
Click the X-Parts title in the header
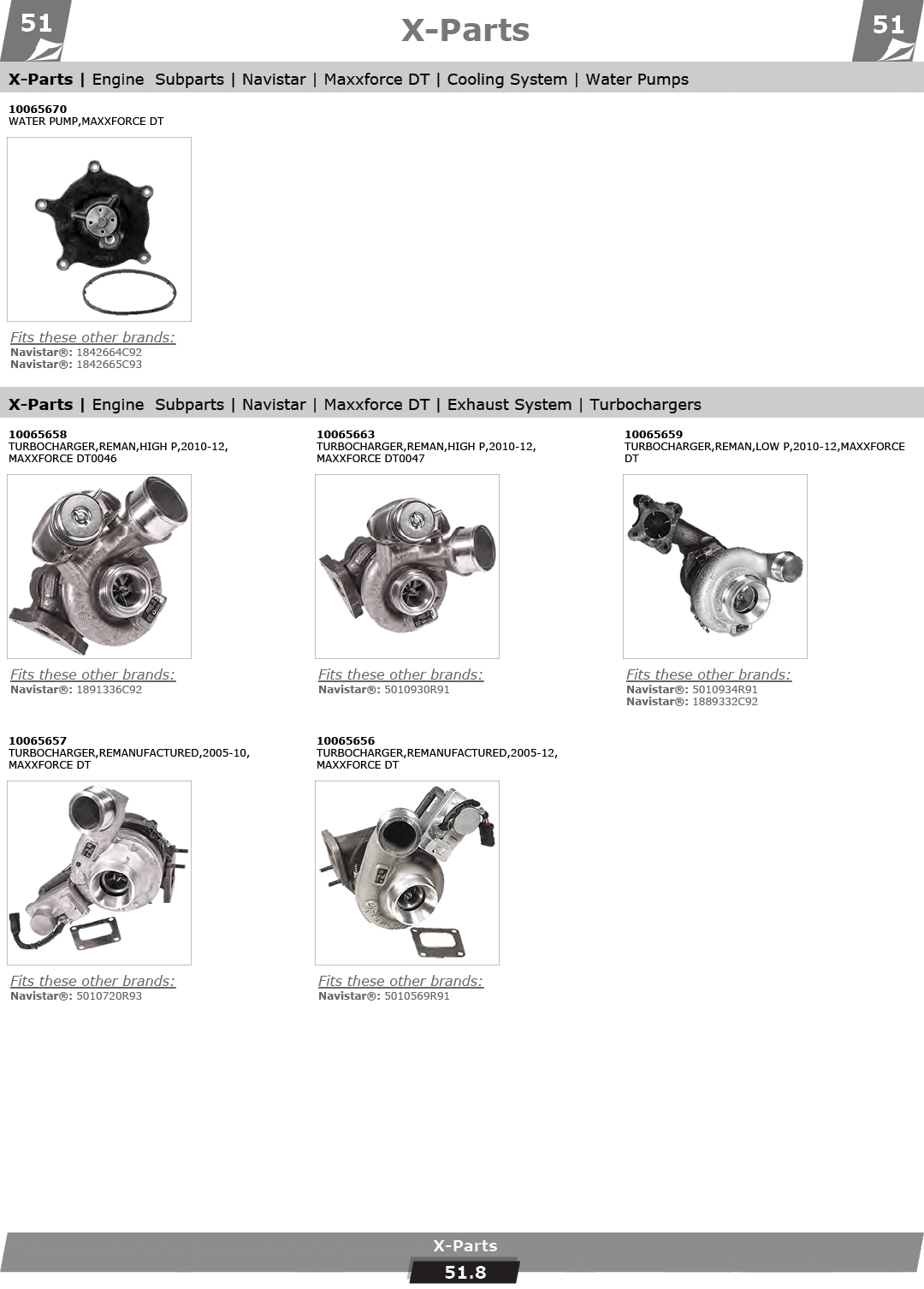[465, 30]
